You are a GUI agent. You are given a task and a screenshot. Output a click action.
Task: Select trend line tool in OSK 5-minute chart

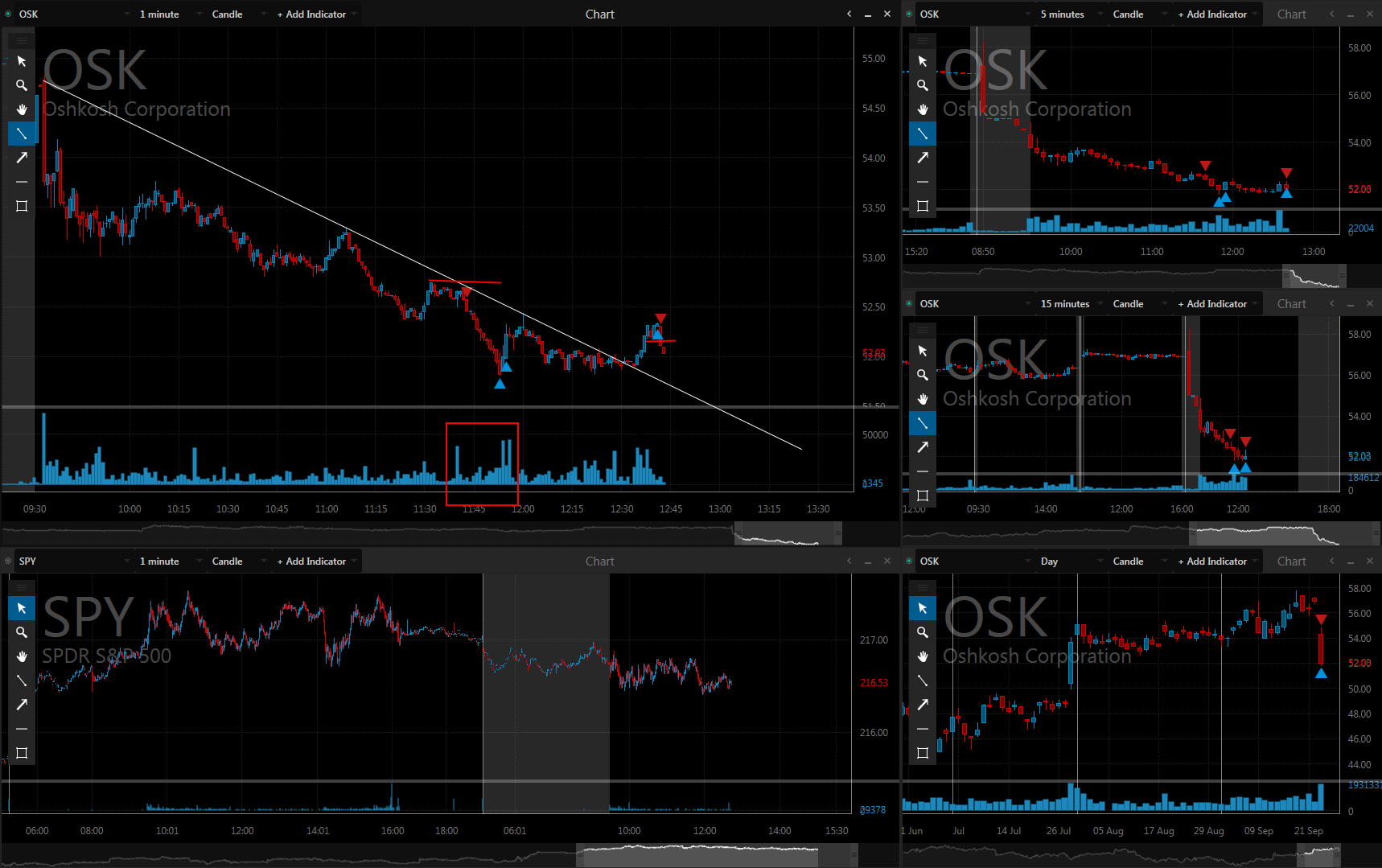(x=923, y=134)
